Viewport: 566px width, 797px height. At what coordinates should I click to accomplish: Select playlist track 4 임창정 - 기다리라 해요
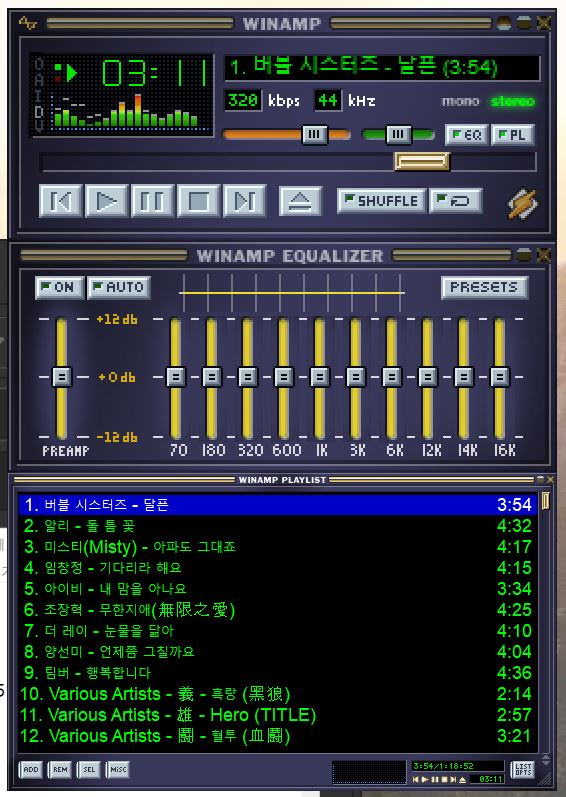(278, 568)
